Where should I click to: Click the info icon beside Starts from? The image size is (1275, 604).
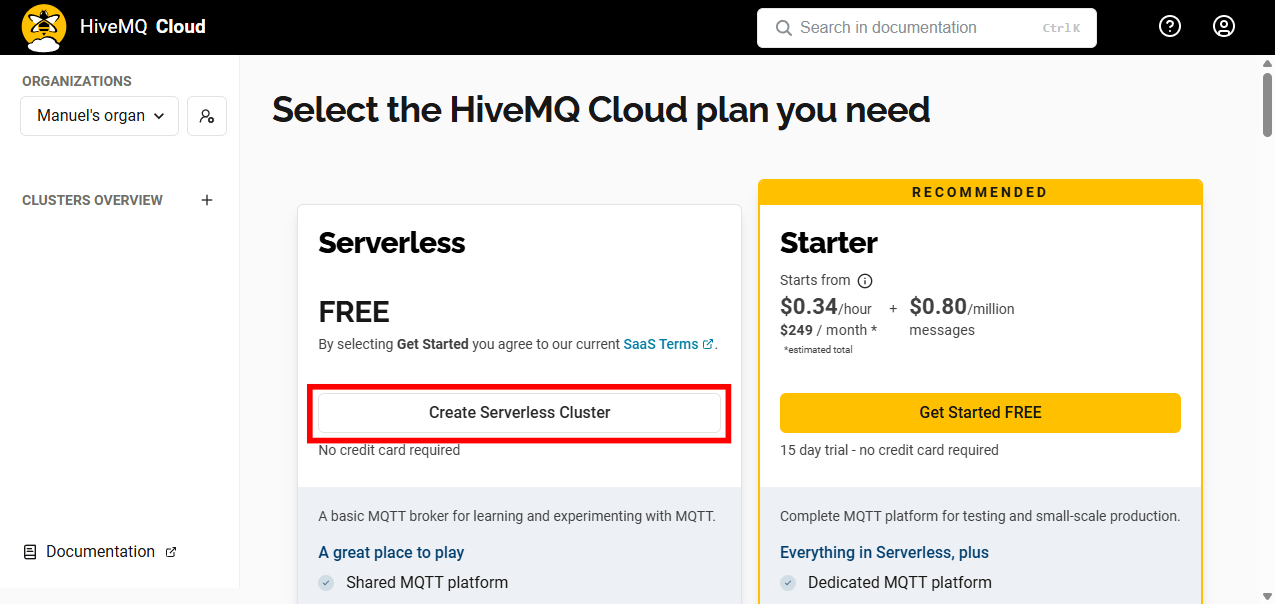pyautogui.click(x=865, y=281)
